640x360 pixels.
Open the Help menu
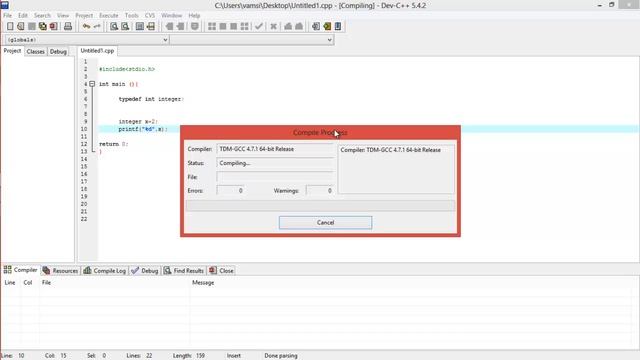click(194, 15)
